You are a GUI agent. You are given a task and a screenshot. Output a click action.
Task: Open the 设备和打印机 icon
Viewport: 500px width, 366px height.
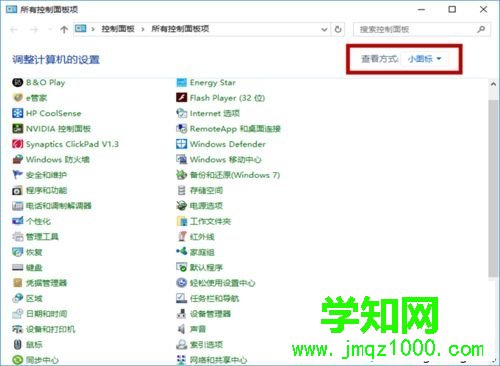click(17, 329)
